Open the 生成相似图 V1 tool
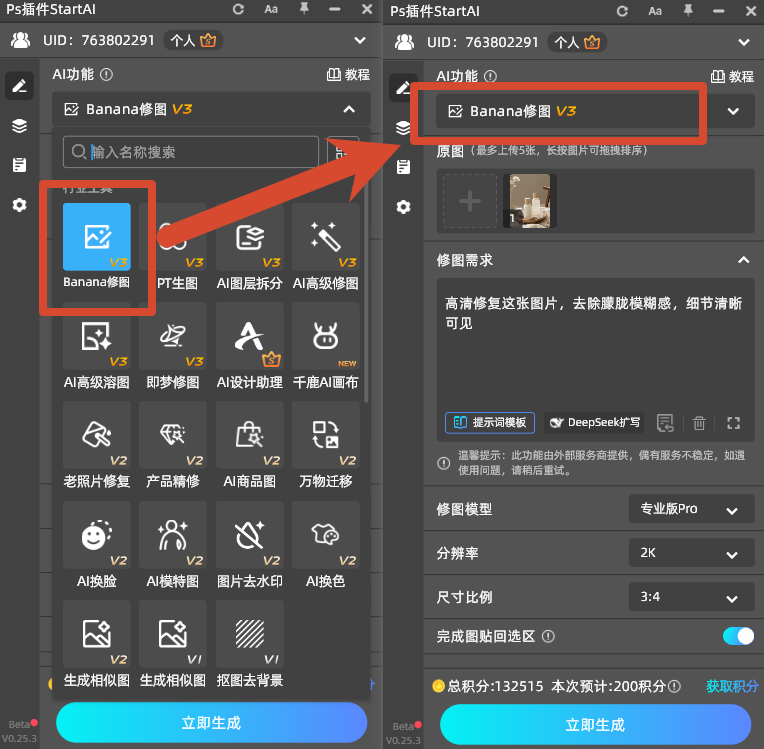The image size is (764, 749). [172, 634]
